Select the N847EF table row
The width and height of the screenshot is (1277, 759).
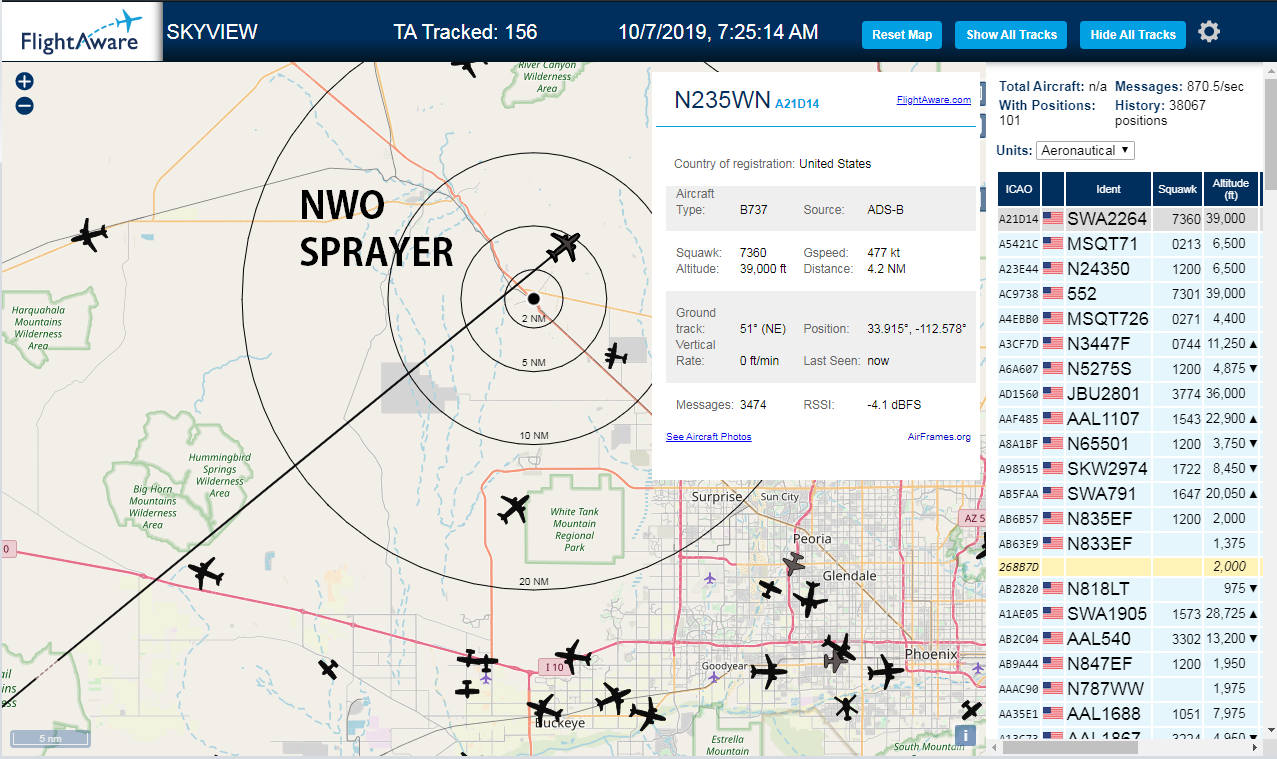click(1128, 663)
